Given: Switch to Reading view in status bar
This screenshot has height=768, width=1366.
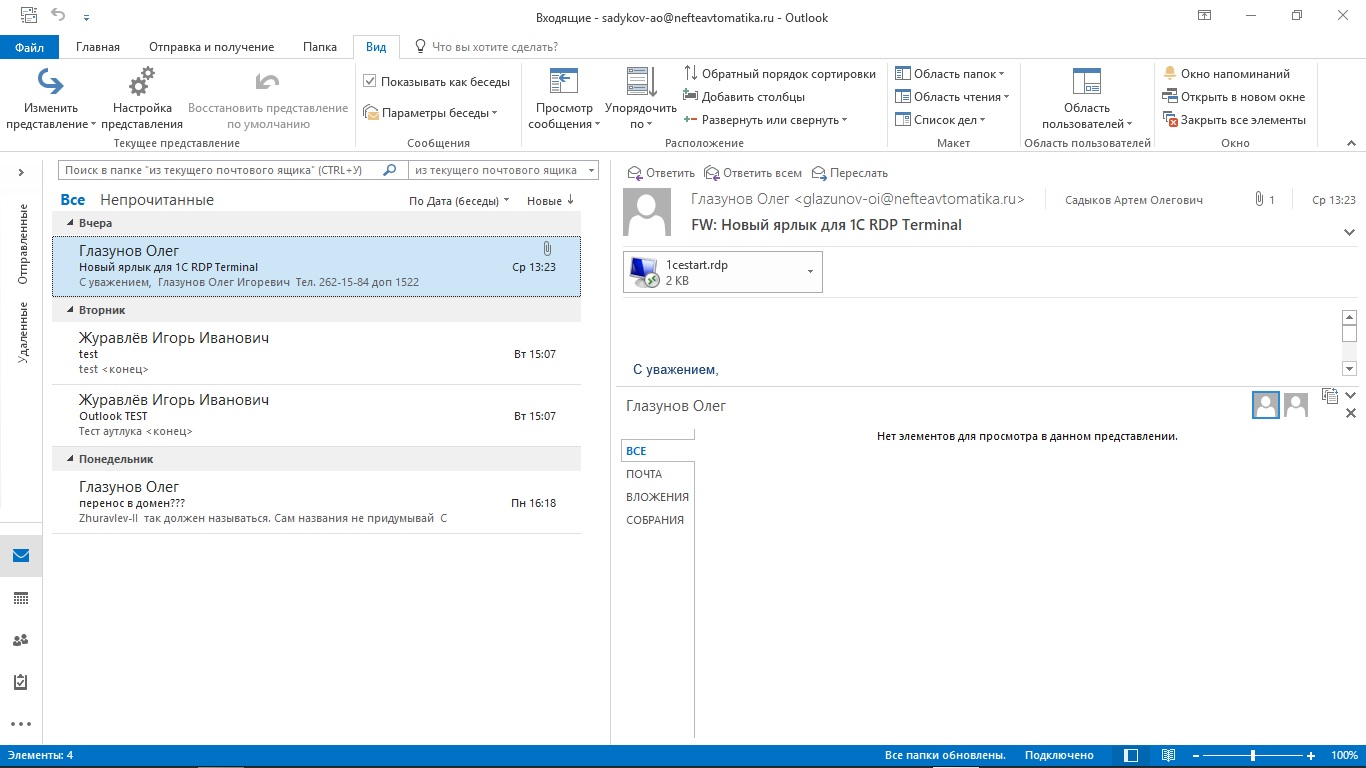Looking at the screenshot, I should tap(1168, 756).
